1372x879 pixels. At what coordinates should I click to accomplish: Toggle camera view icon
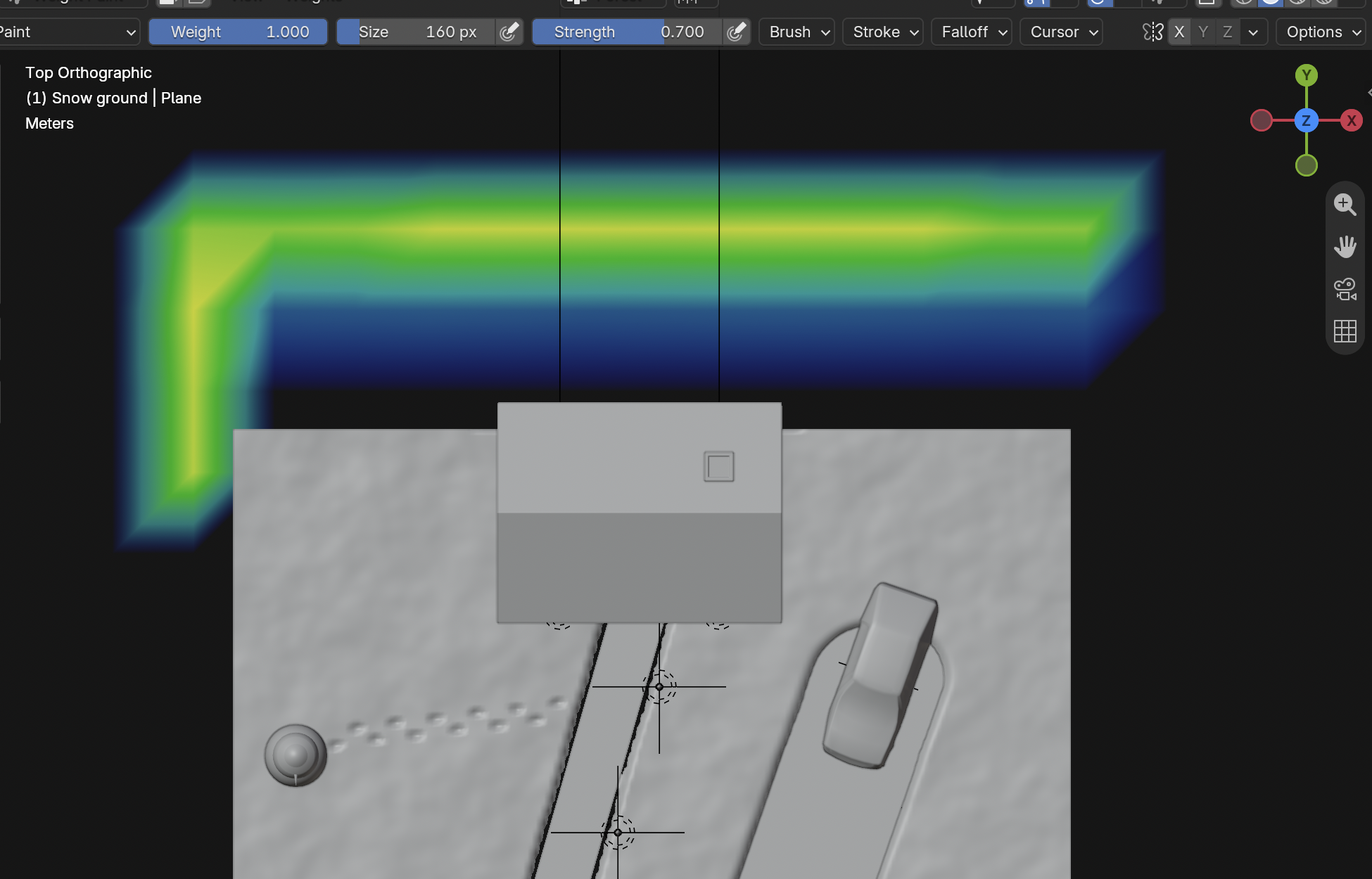(1345, 289)
